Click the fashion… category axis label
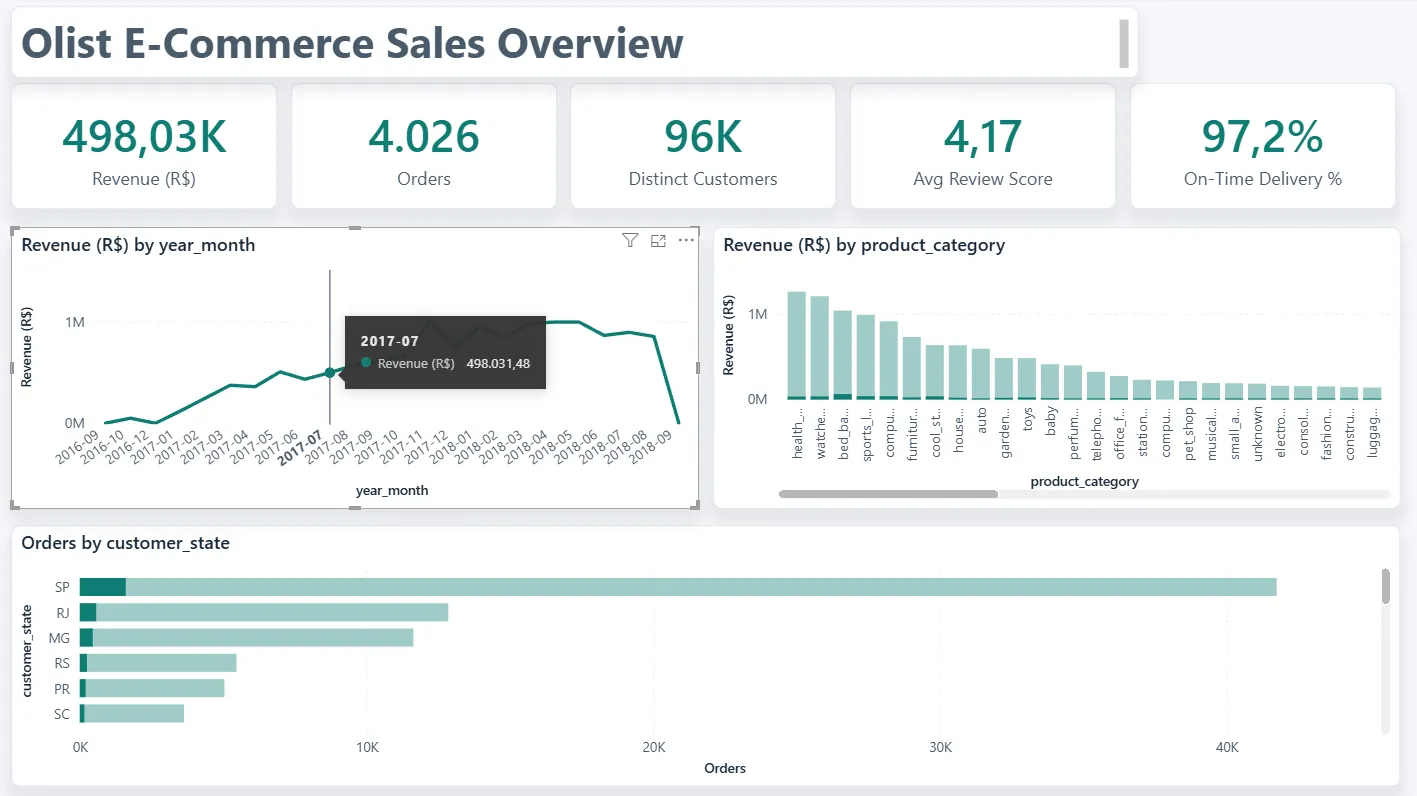 tap(1326, 433)
